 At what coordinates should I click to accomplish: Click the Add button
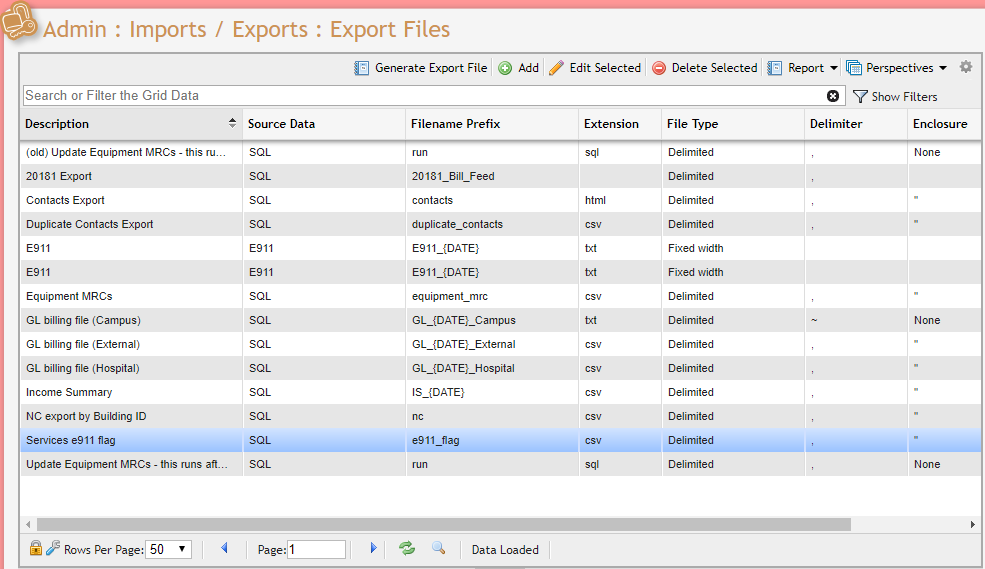(518, 68)
